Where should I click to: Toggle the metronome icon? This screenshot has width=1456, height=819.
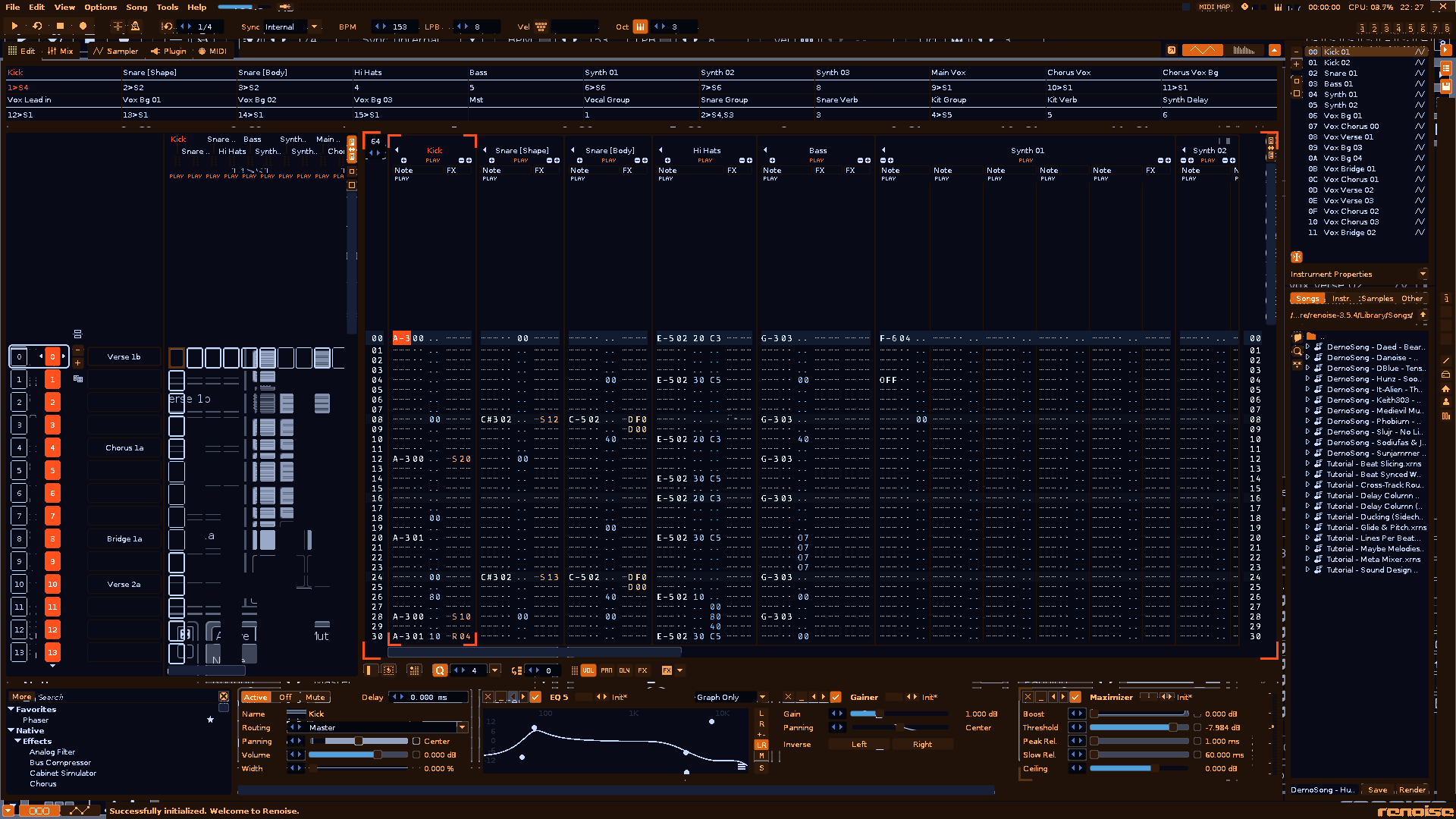coord(136,26)
